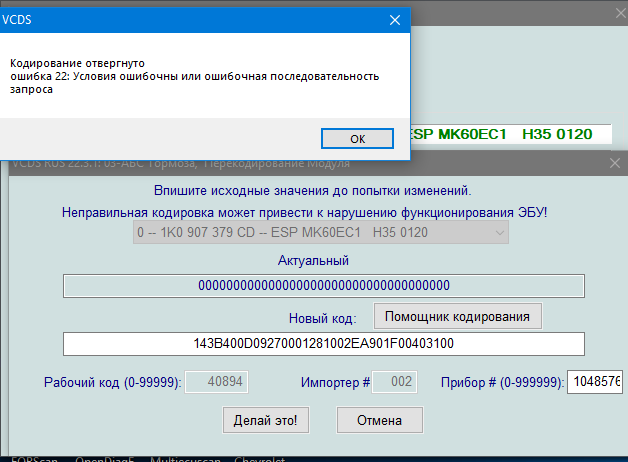Click the Актуальный current coding field
The width and height of the screenshot is (628, 462).
point(324,286)
